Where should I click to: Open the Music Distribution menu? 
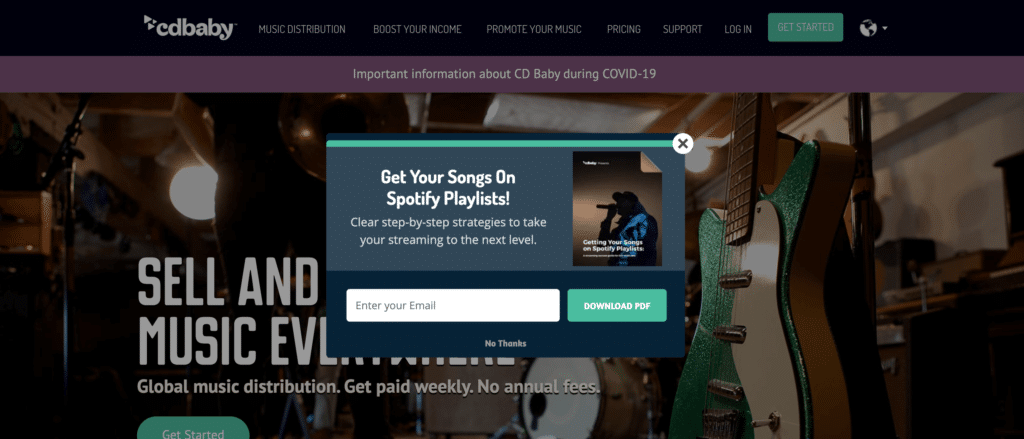302,29
